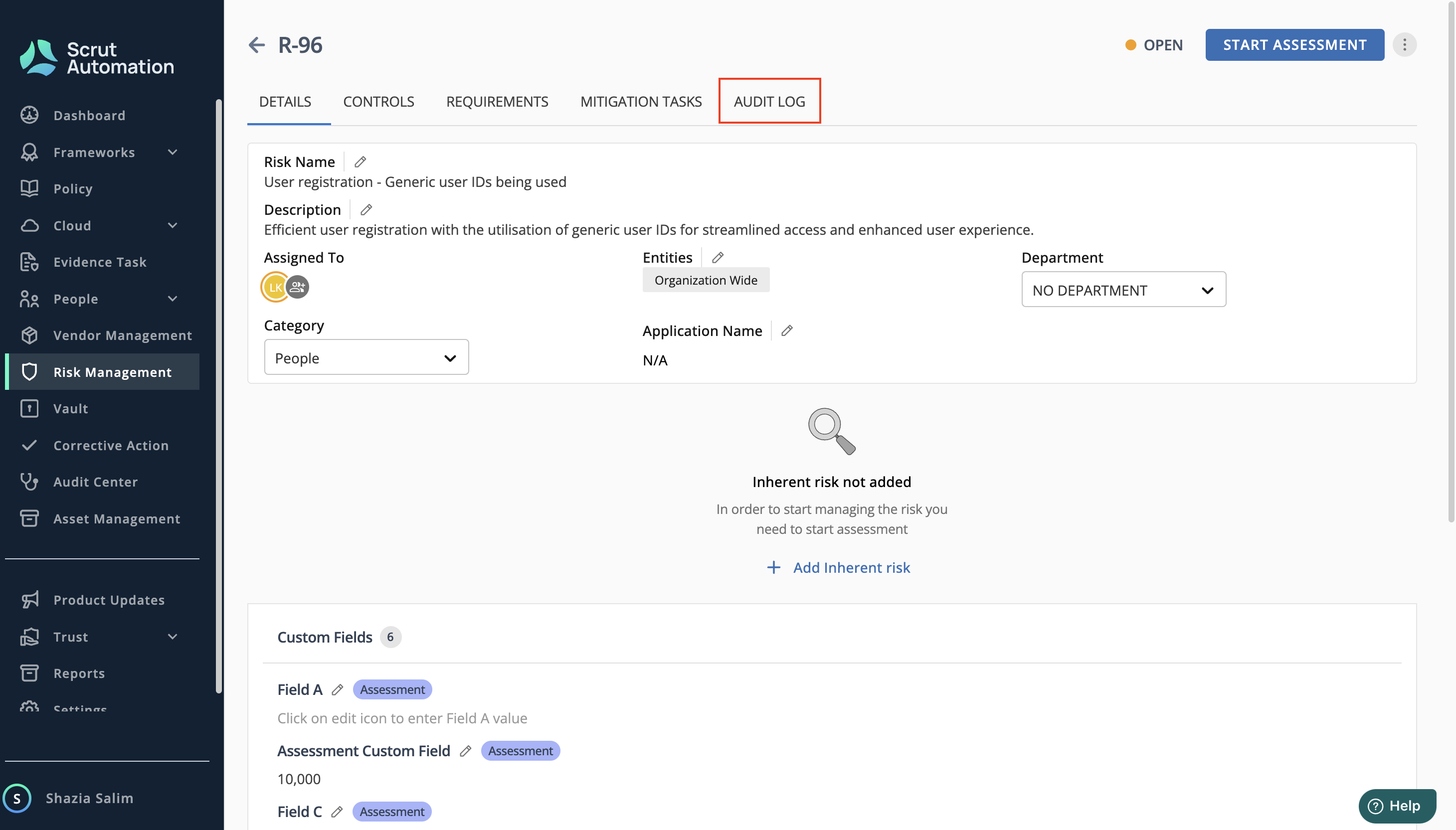Click the back arrow beside R-96
This screenshot has height=830, width=1456.
point(257,44)
